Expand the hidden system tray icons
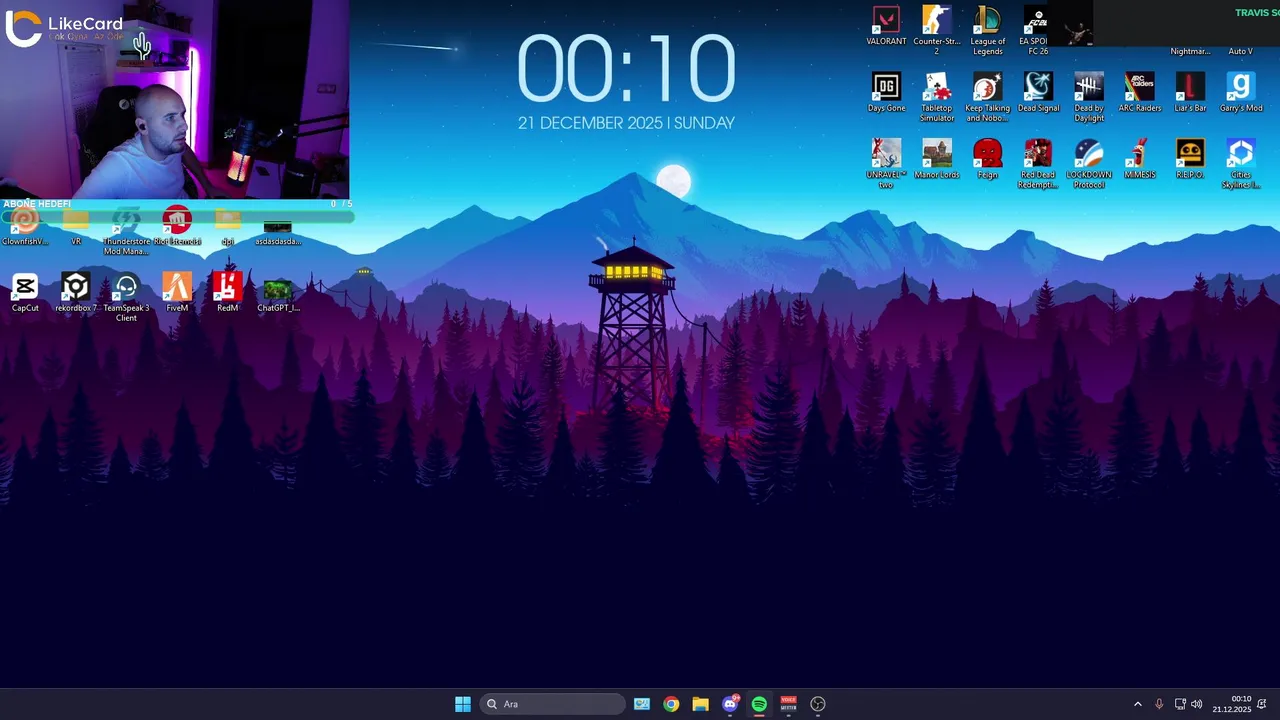Screen dimensions: 1280x720 1137,704
